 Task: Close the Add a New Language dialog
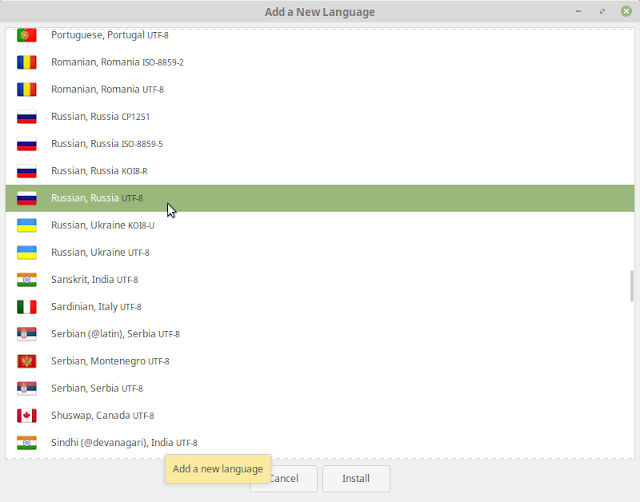[626, 11]
